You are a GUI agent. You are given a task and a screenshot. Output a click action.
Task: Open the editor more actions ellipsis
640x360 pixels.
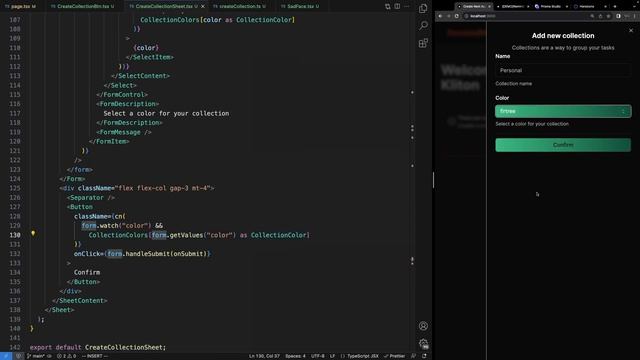[x=407, y=6]
